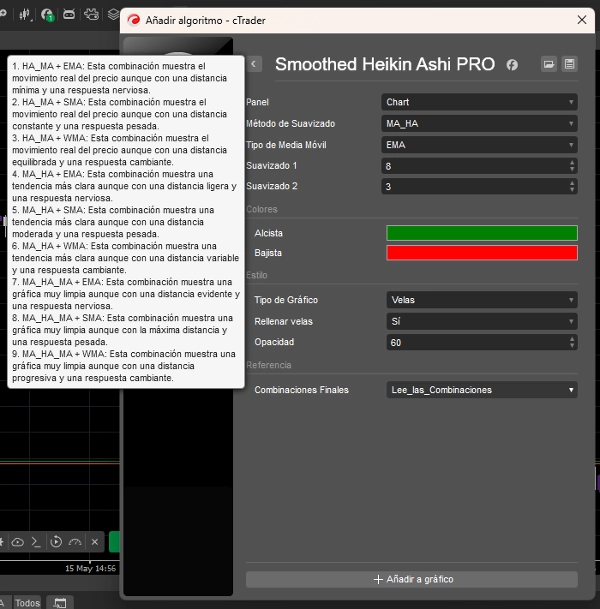Pick the red Bajista color swatch
This screenshot has width=600, height=609.
click(x=482, y=253)
